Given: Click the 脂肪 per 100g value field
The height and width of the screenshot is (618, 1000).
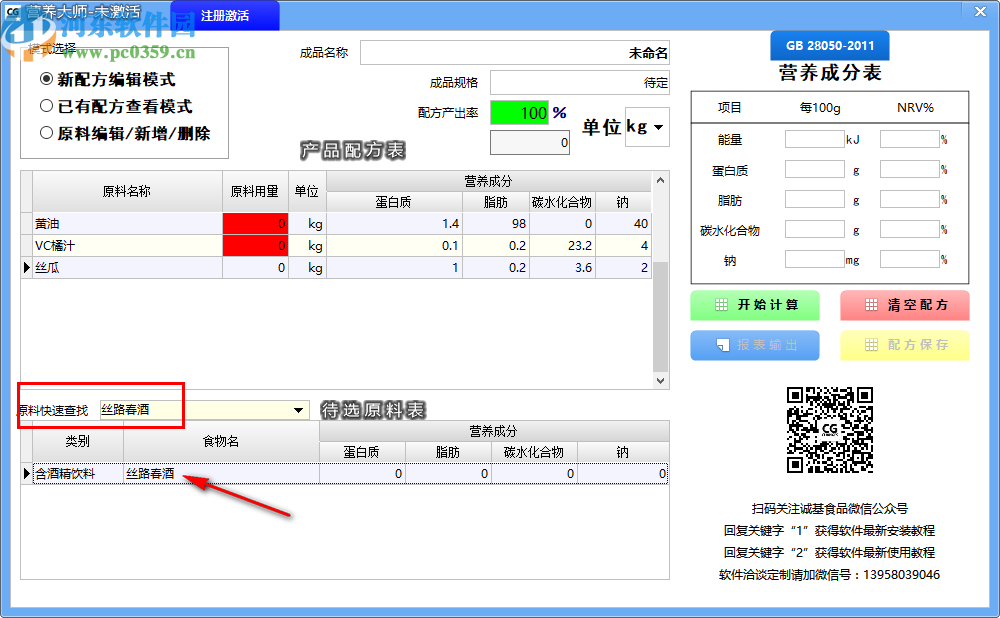Looking at the screenshot, I should tap(814, 200).
